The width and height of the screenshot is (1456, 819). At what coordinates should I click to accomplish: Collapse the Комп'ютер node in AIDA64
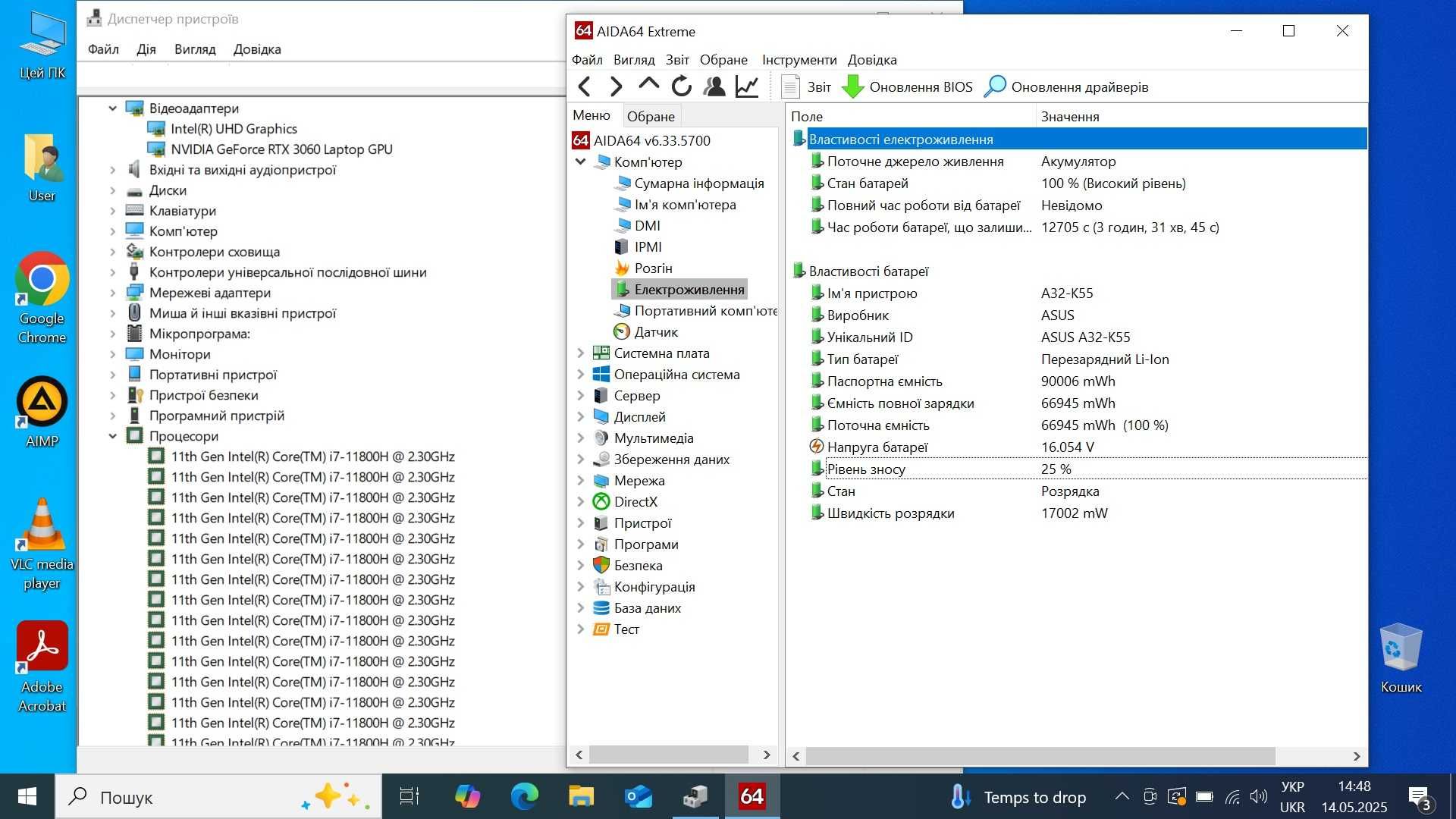(x=580, y=162)
